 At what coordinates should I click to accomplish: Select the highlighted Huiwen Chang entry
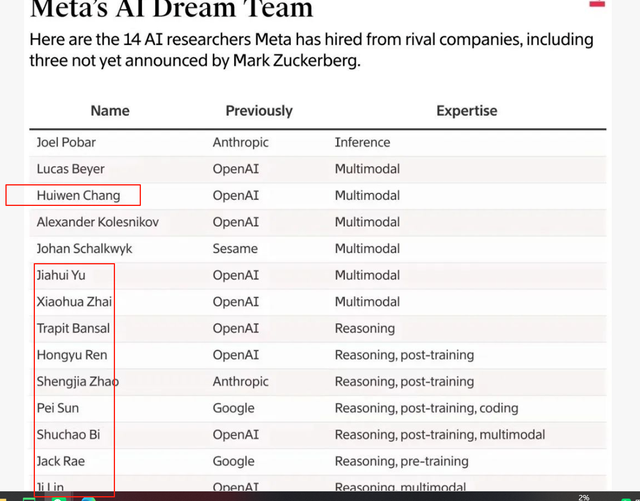coord(78,195)
